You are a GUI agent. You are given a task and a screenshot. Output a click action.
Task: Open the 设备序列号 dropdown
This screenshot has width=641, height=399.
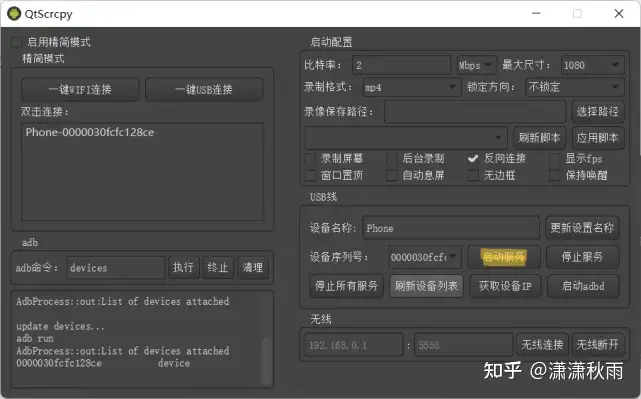point(425,257)
